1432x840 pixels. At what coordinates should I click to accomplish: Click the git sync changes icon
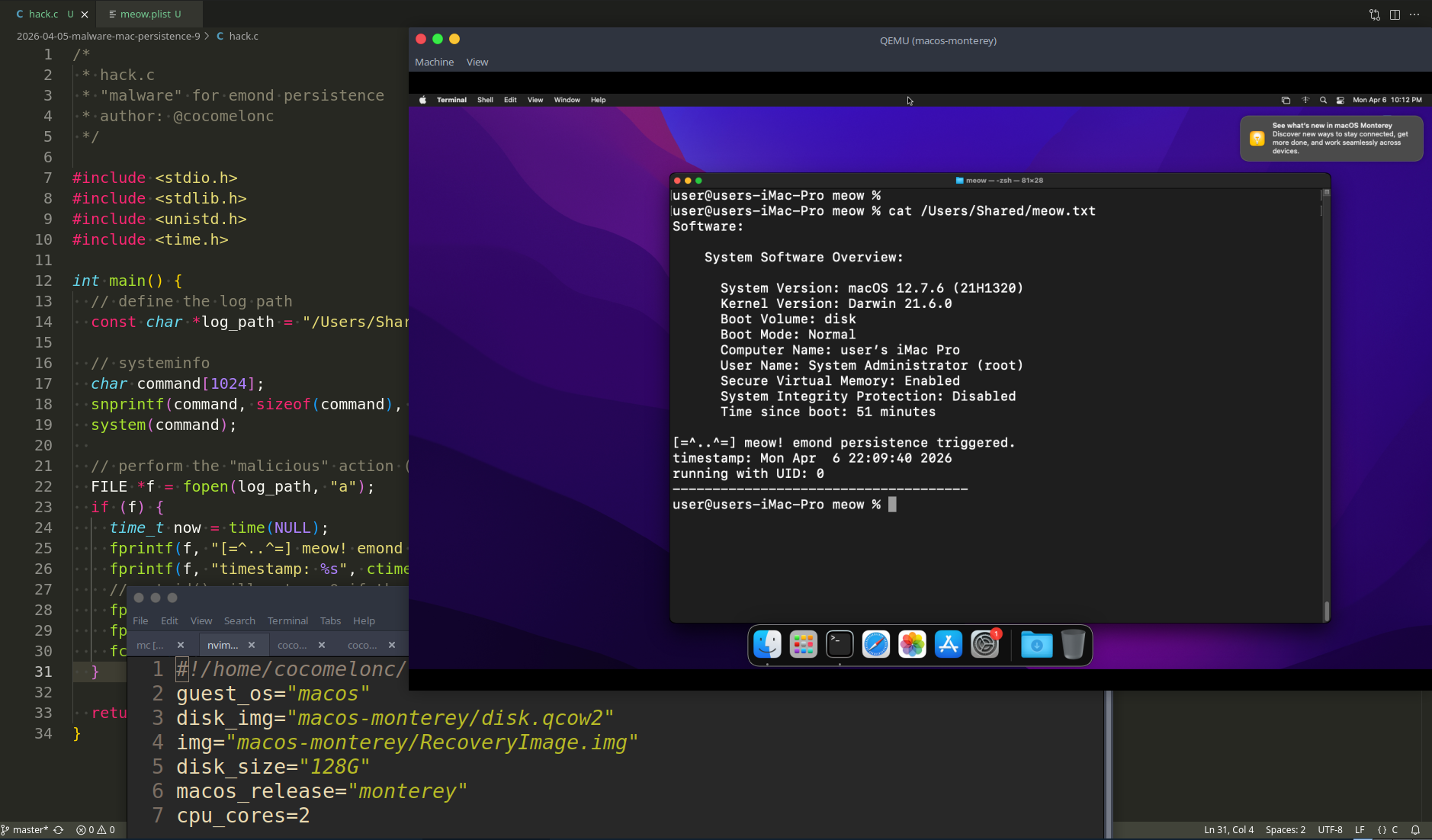(59, 830)
